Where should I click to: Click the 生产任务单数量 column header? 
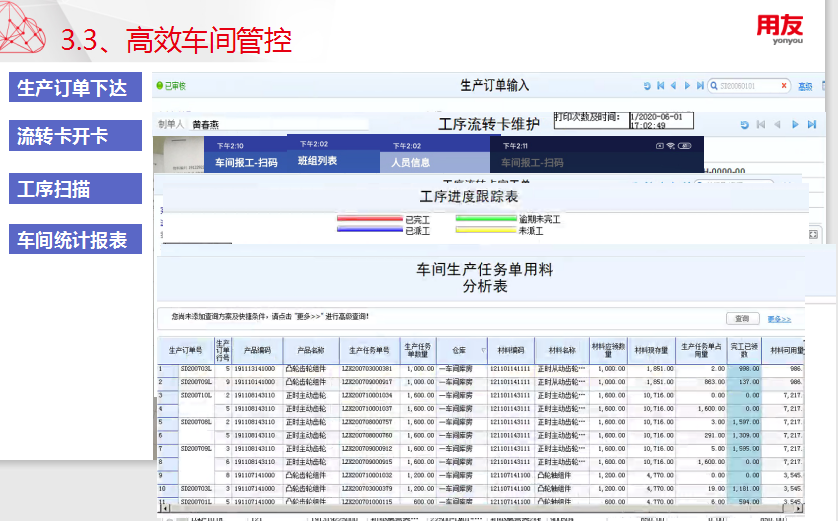(418, 351)
